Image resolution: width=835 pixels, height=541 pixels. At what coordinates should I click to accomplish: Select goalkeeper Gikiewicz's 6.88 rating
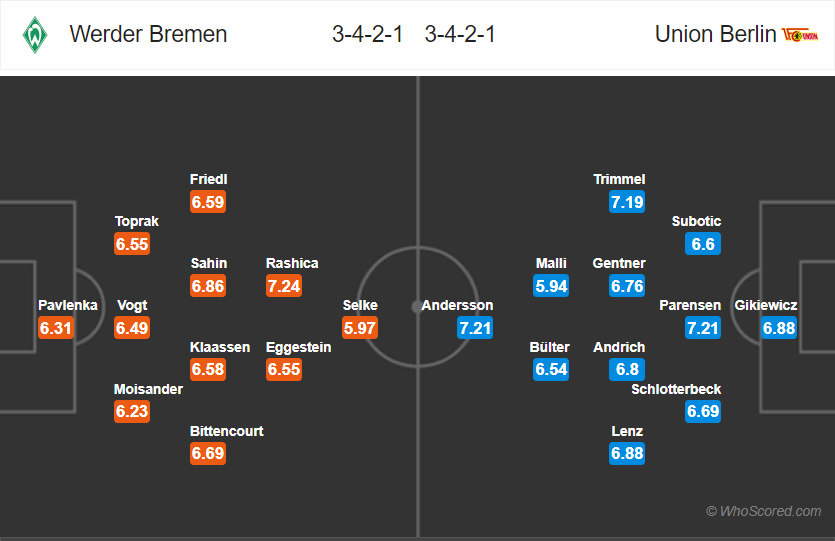coord(779,328)
